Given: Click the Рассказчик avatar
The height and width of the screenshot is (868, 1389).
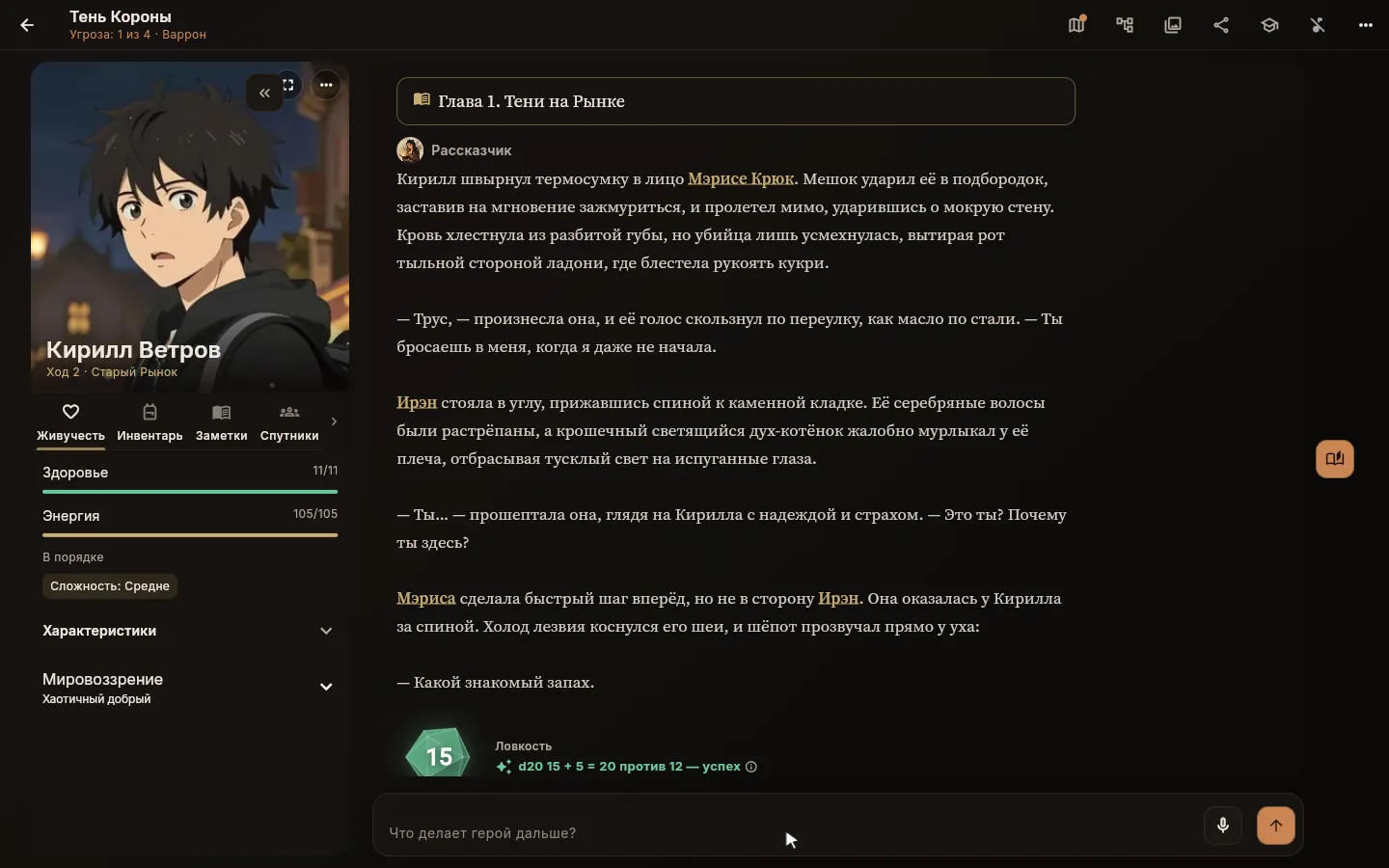Looking at the screenshot, I should coord(410,150).
